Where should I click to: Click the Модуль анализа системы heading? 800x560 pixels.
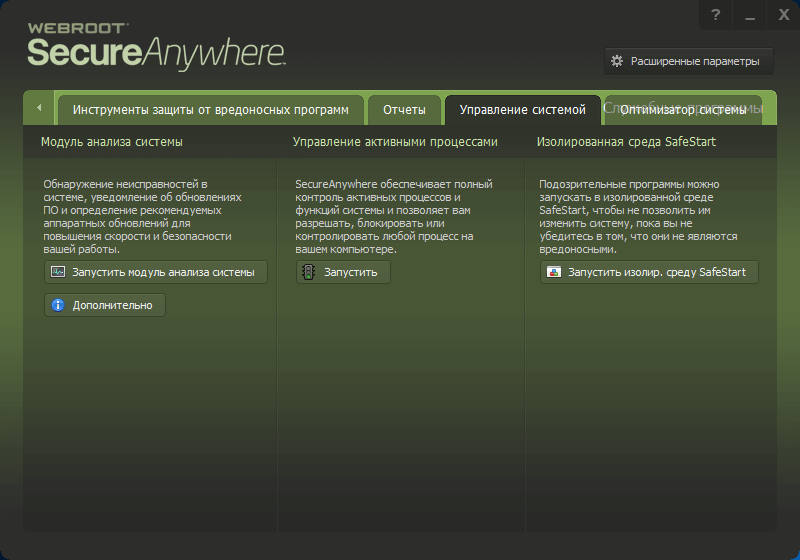tap(112, 142)
